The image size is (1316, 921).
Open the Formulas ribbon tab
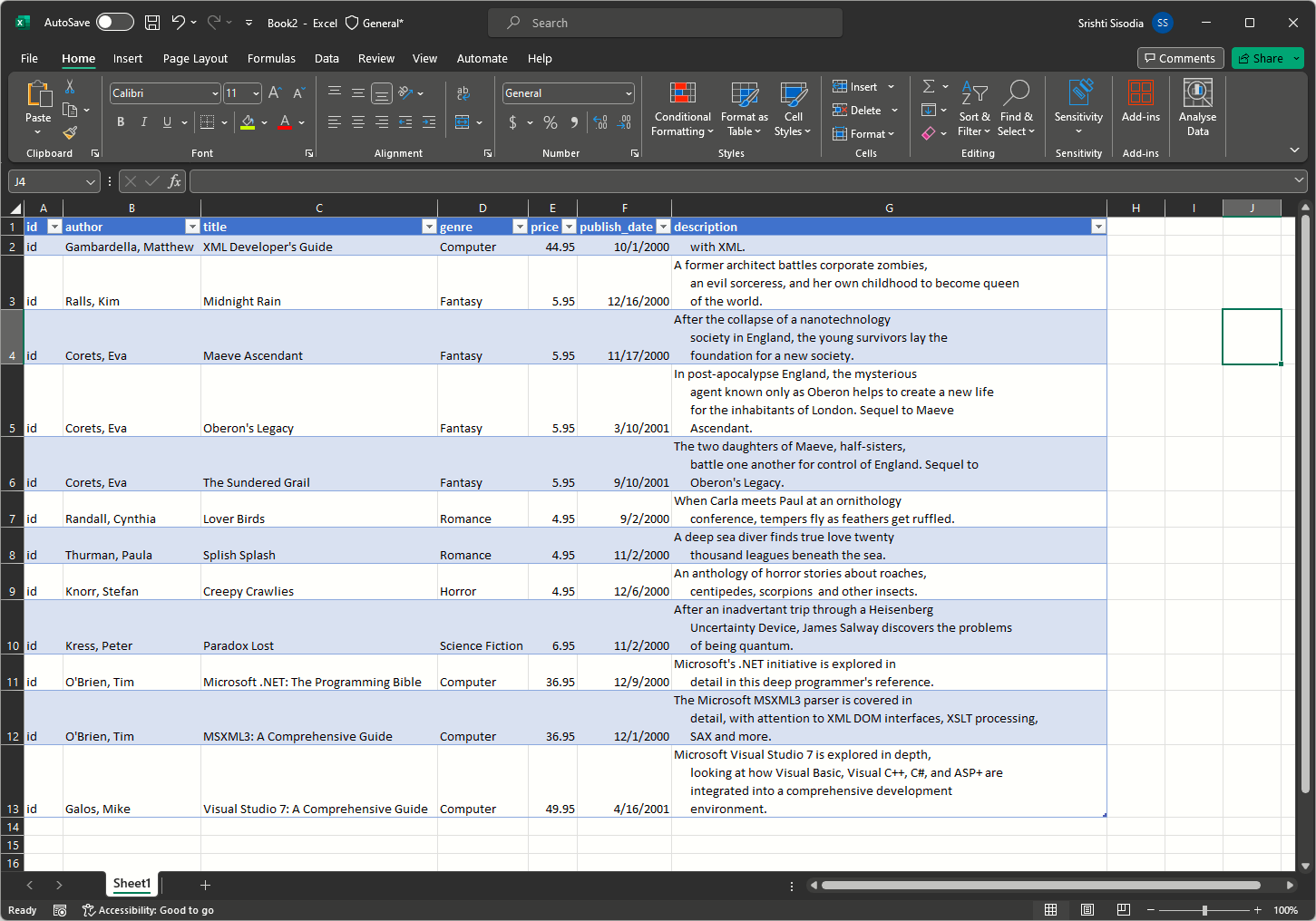pyautogui.click(x=271, y=59)
